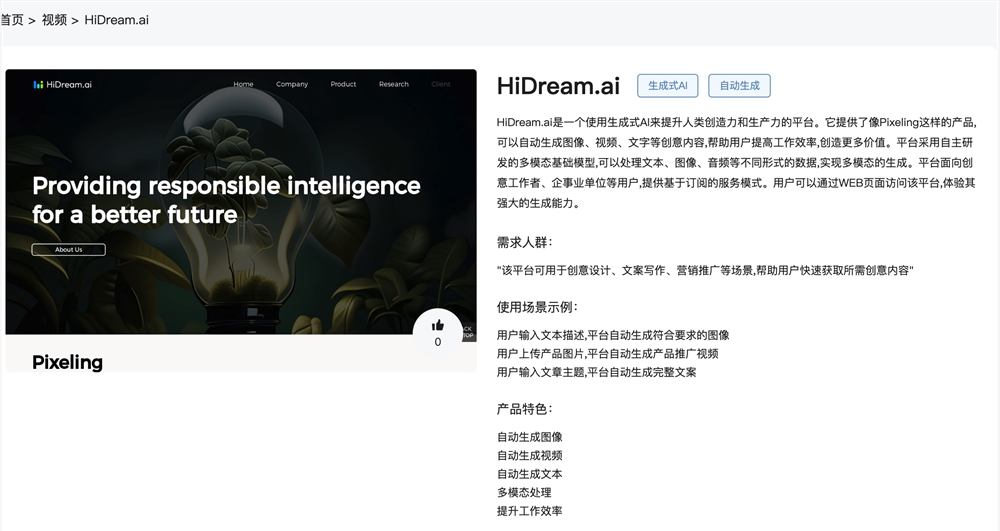This screenshot has height=531, width=1000.
Task: Click the HiDream.ai page title
Action: [558, 85]
